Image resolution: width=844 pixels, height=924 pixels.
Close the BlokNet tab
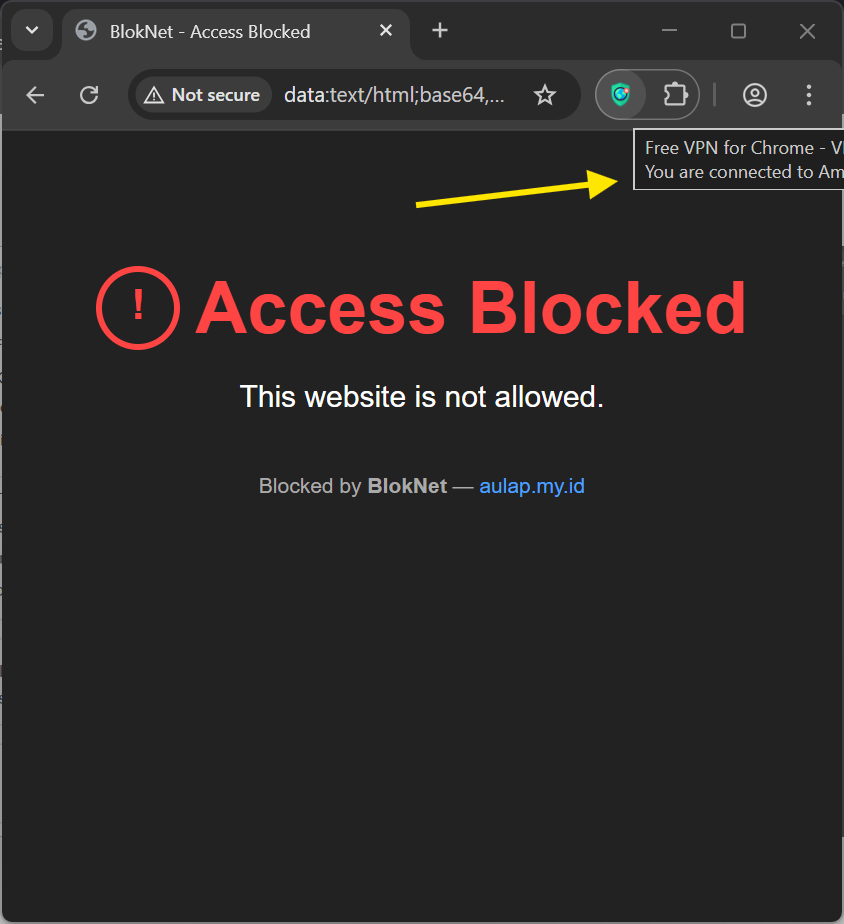tap(386, 31)
